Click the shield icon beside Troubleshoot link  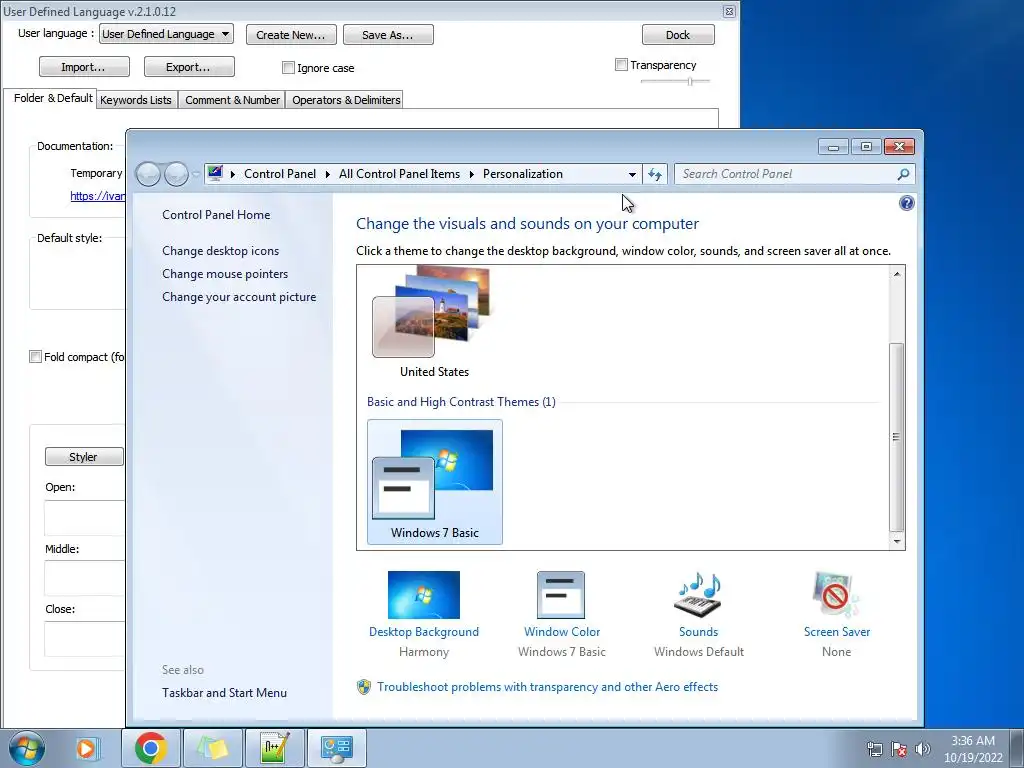point(364,687)
